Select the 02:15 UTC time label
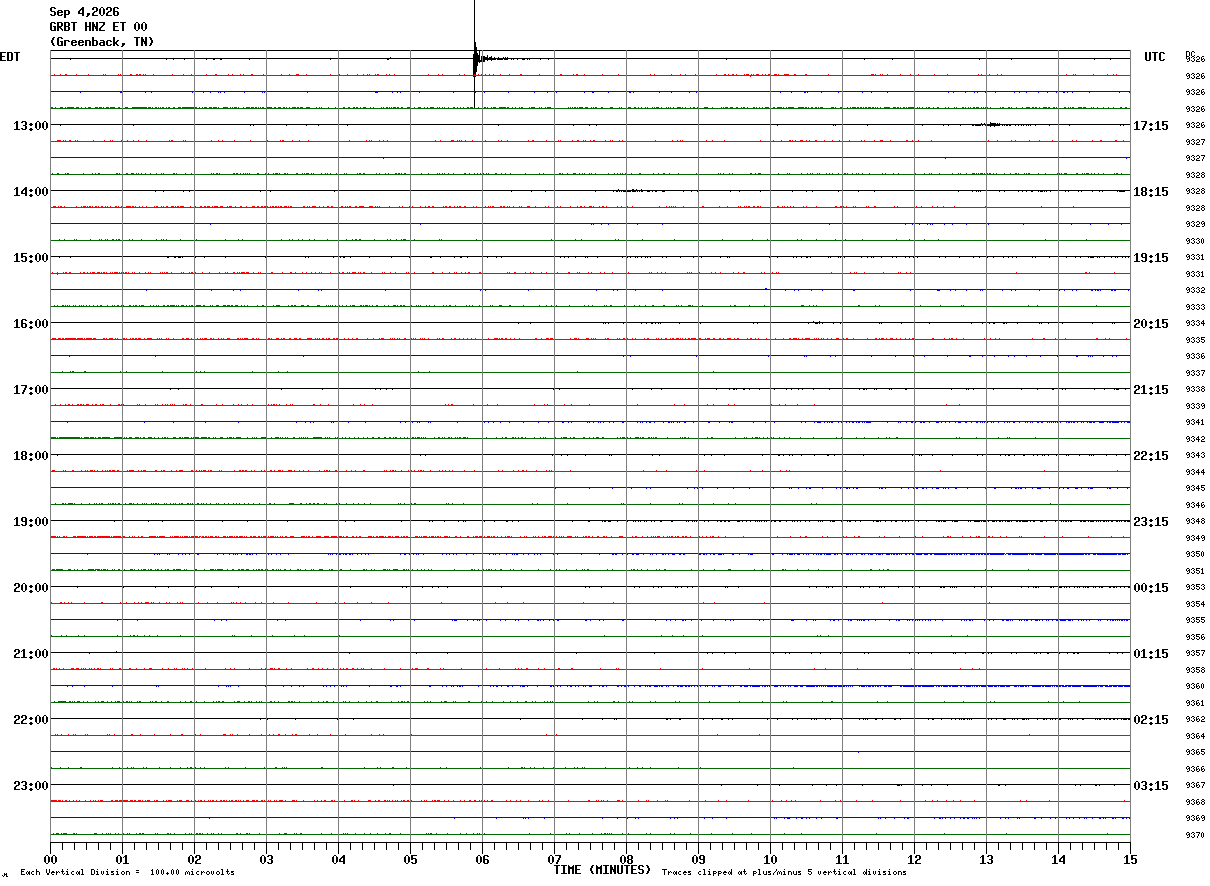 pos(1151,720)
